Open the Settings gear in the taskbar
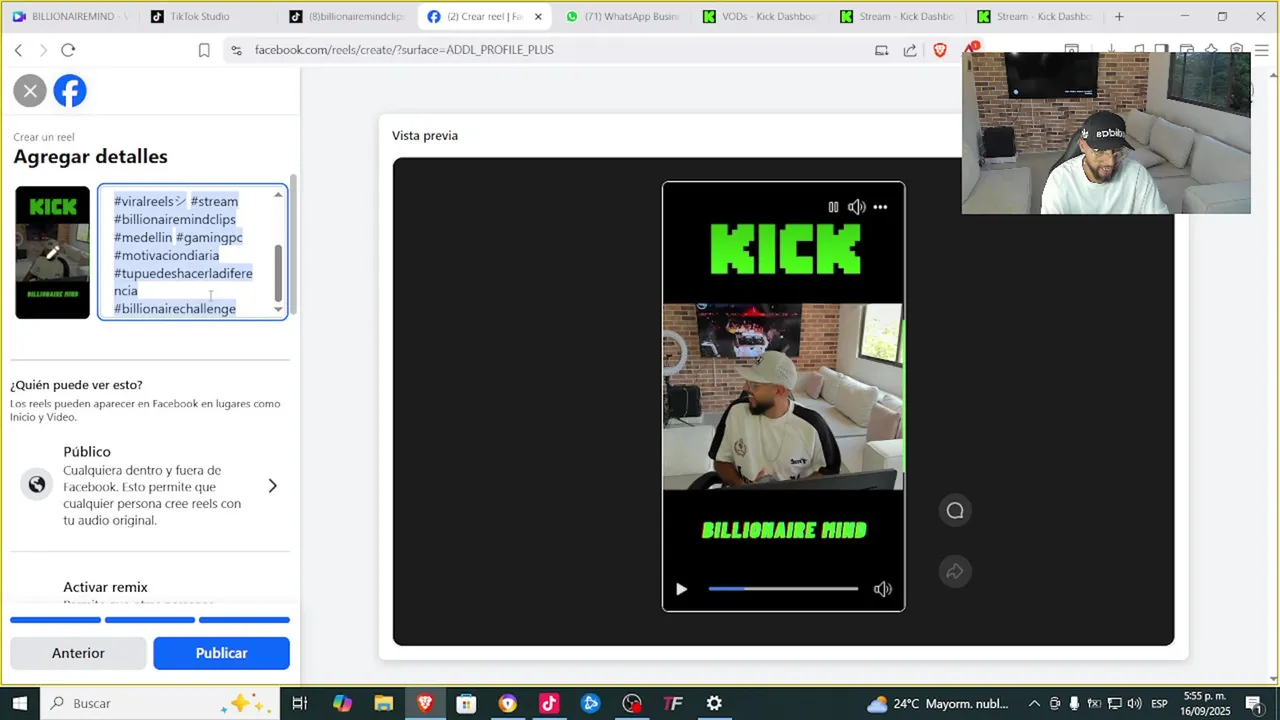 714,703
